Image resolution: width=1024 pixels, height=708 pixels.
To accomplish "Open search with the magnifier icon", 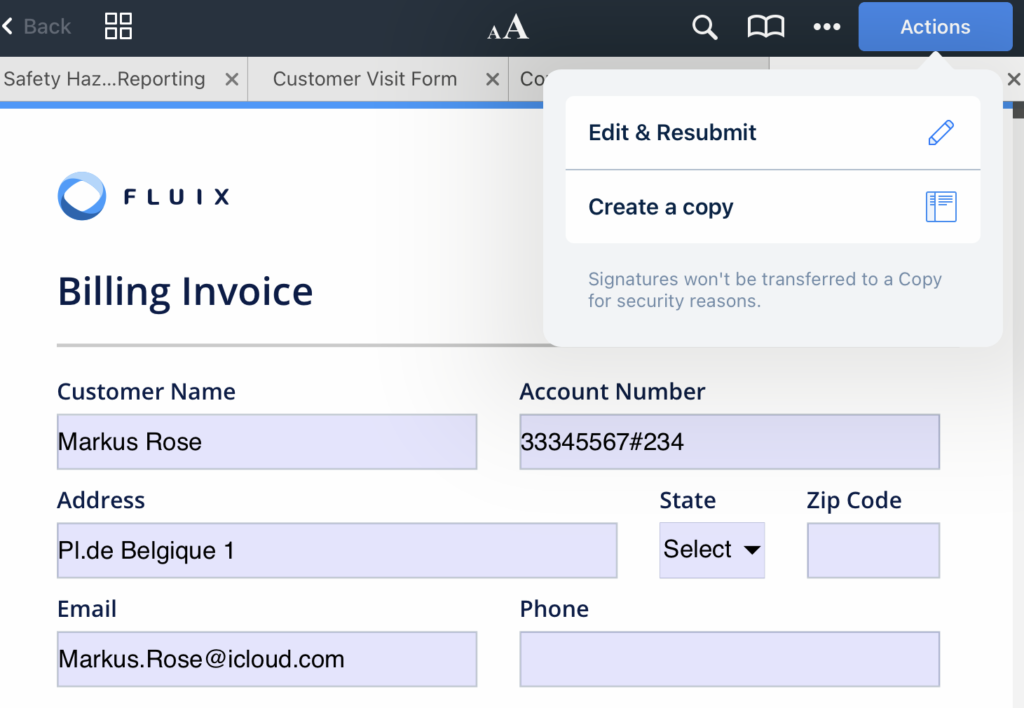I will [705, 28].
